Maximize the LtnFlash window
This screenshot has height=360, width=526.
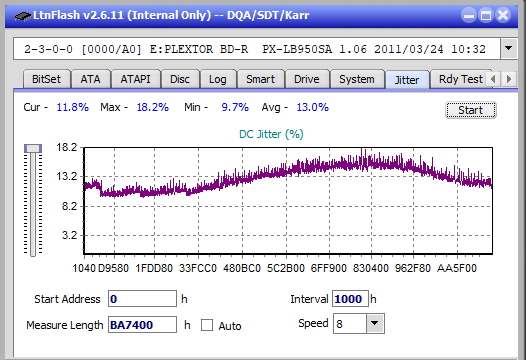coord(486,15)
